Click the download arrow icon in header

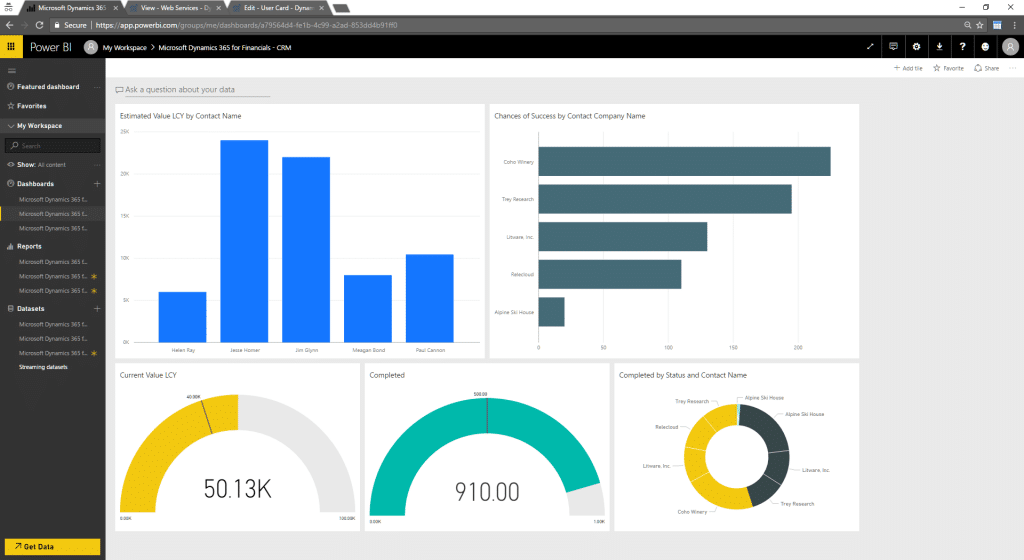click(x=939, y=46)
